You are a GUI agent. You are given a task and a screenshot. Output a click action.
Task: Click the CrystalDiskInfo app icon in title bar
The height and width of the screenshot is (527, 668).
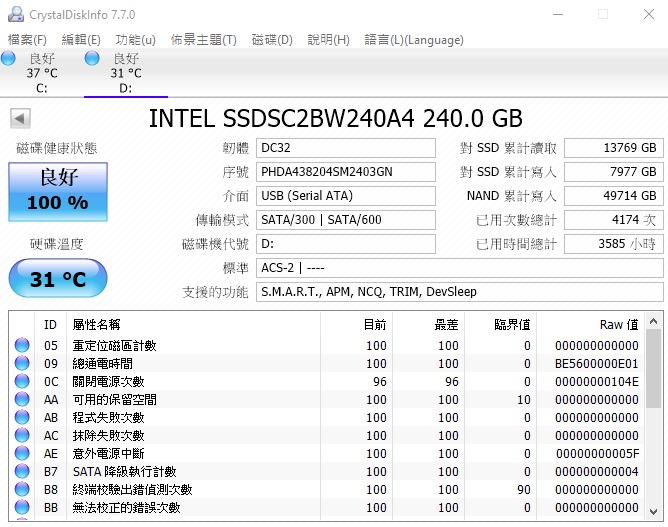point(16,14)
